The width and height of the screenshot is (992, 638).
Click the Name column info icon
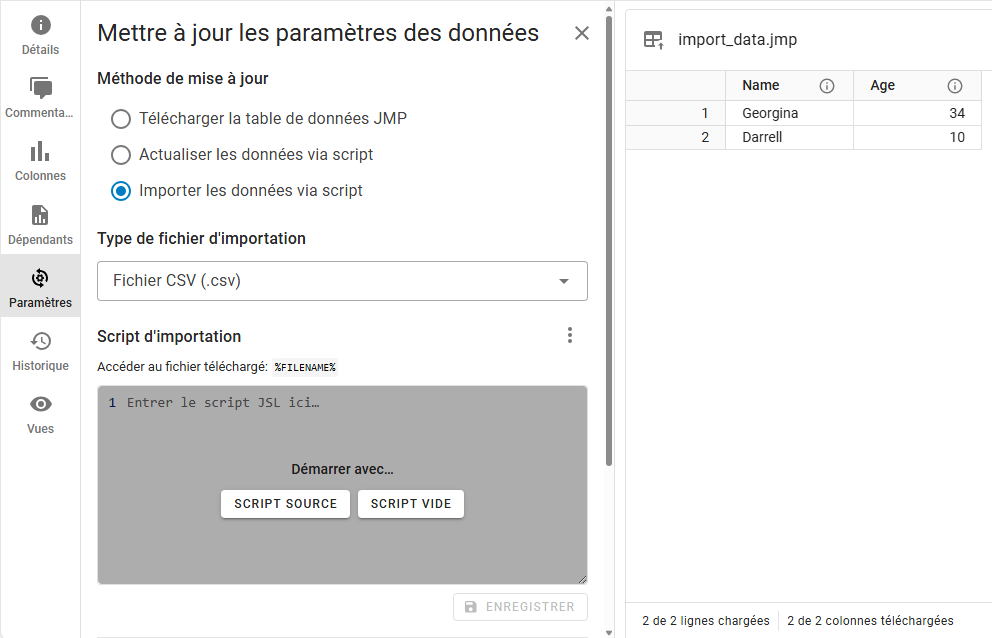827,86
